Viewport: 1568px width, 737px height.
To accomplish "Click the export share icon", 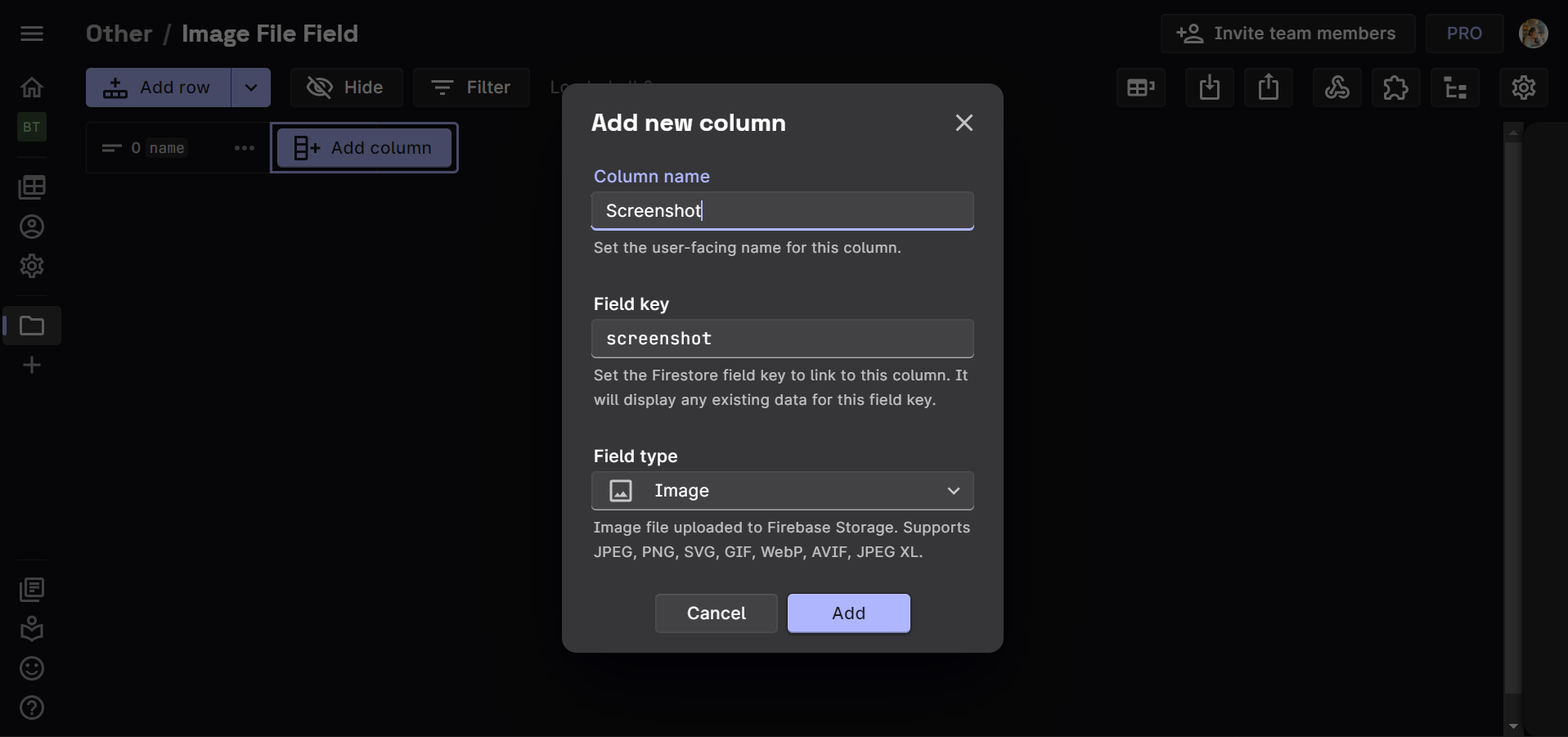I will (x=1268, y=88).
